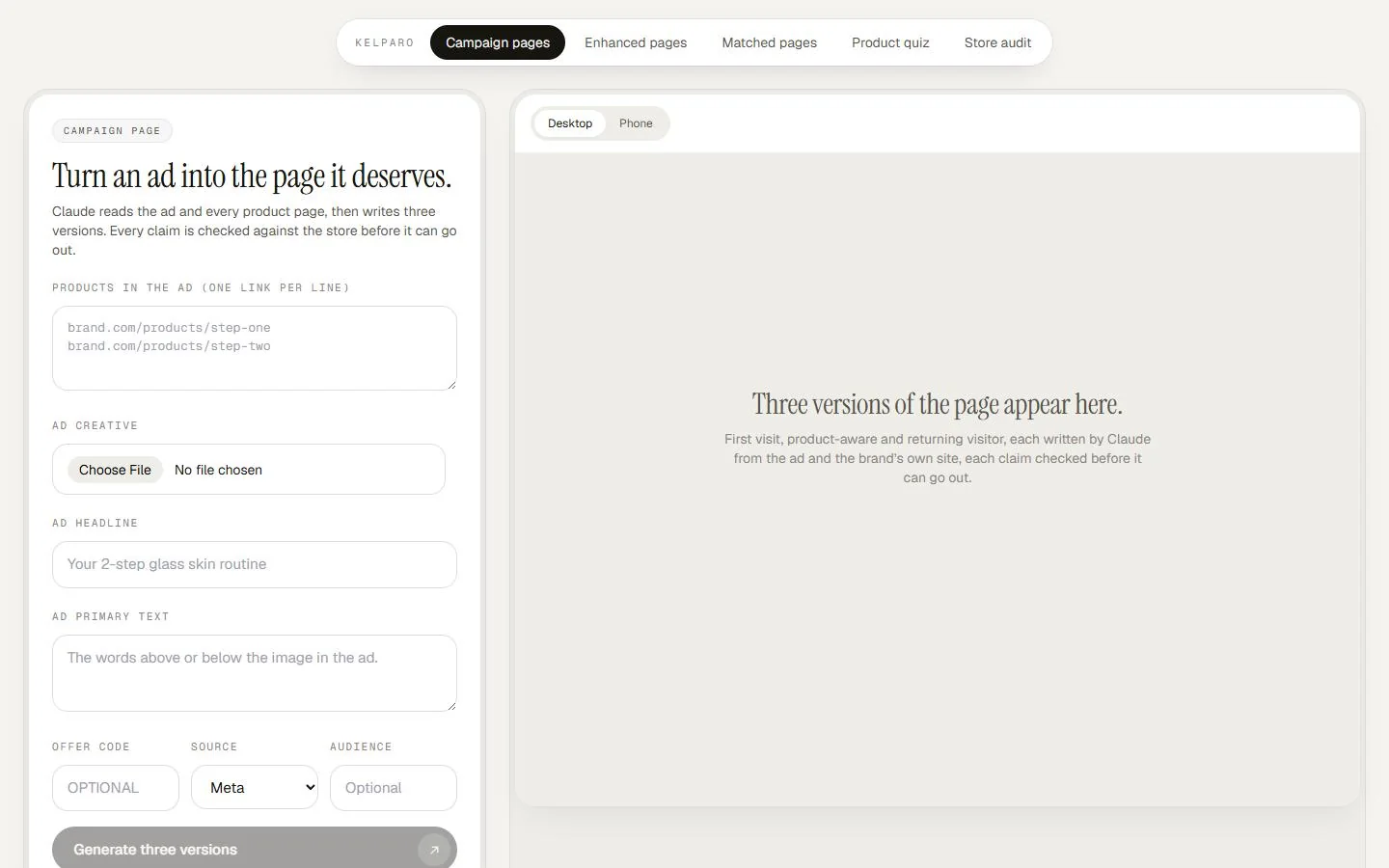Click the 'AD HEADLINE' label
This screenshot has width=1389, height=868.
95,523
